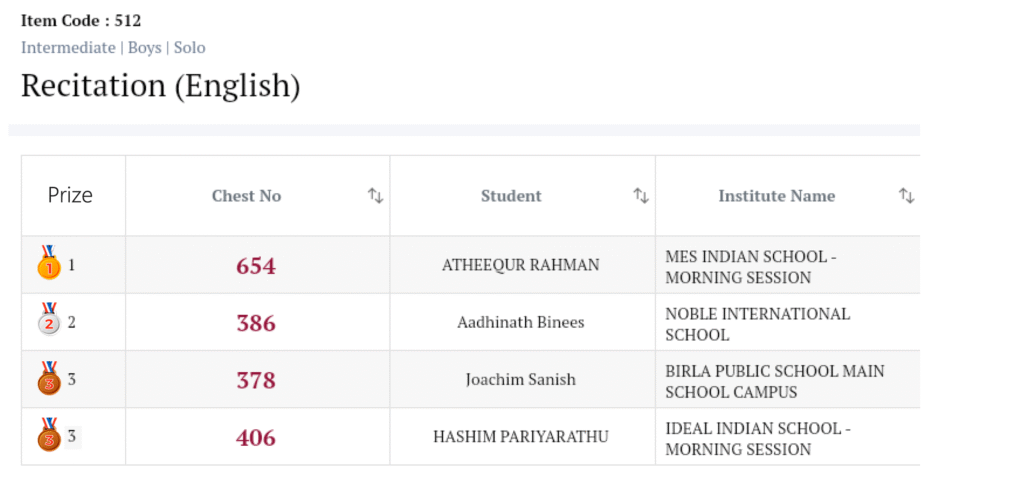1024x489 pixels.
Task: Click the bronze medal in Joachim Sanish's row
Action: (x=49, y=379)
